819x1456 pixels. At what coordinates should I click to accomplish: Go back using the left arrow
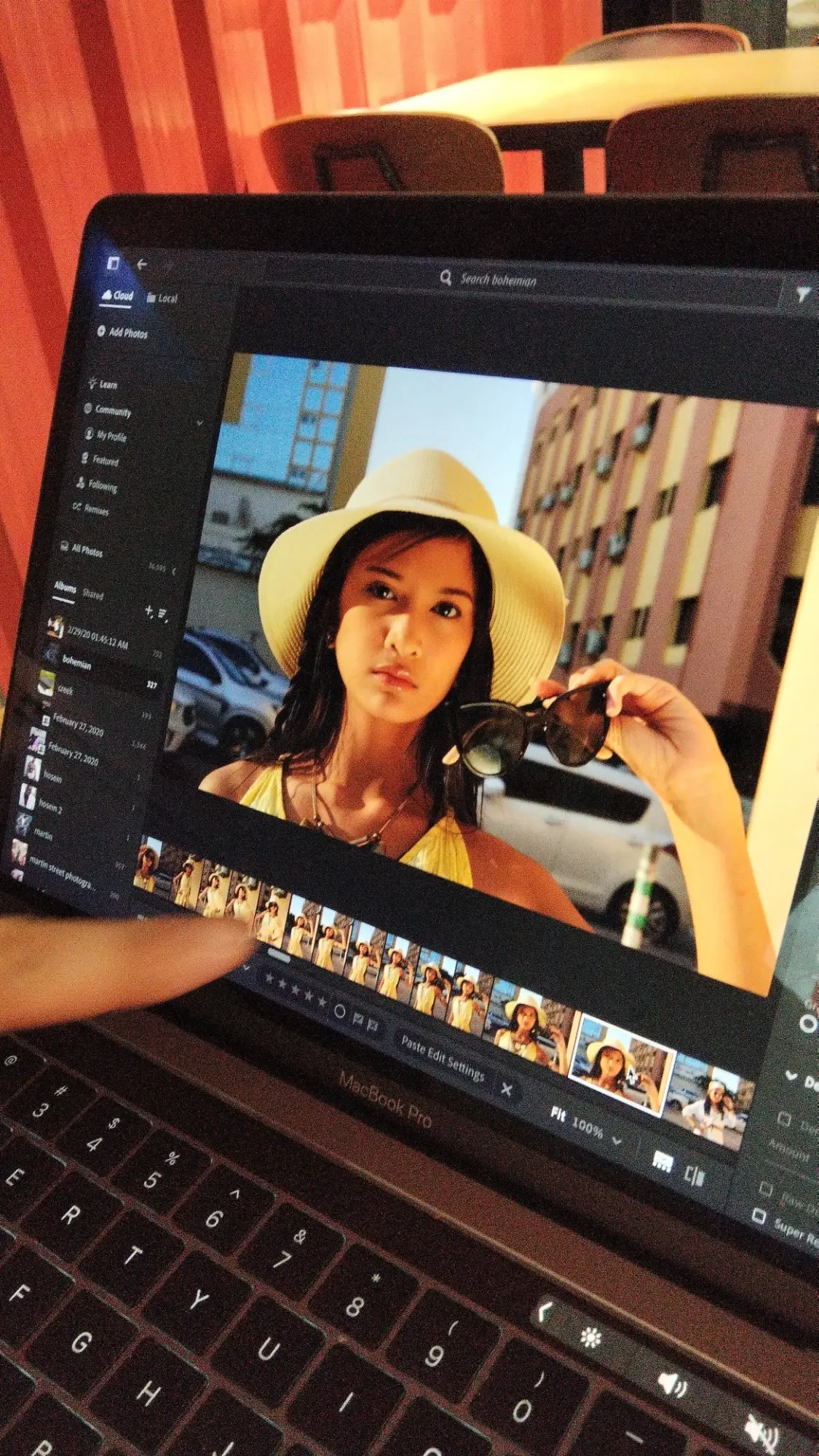[x=142, y=264]
